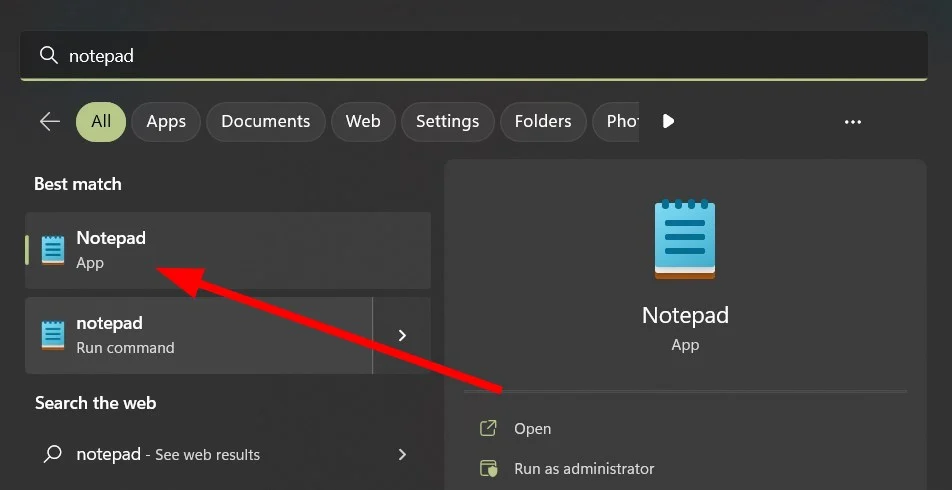Open the Notepad App best match result
952x490 pixels.
[228, 250]
